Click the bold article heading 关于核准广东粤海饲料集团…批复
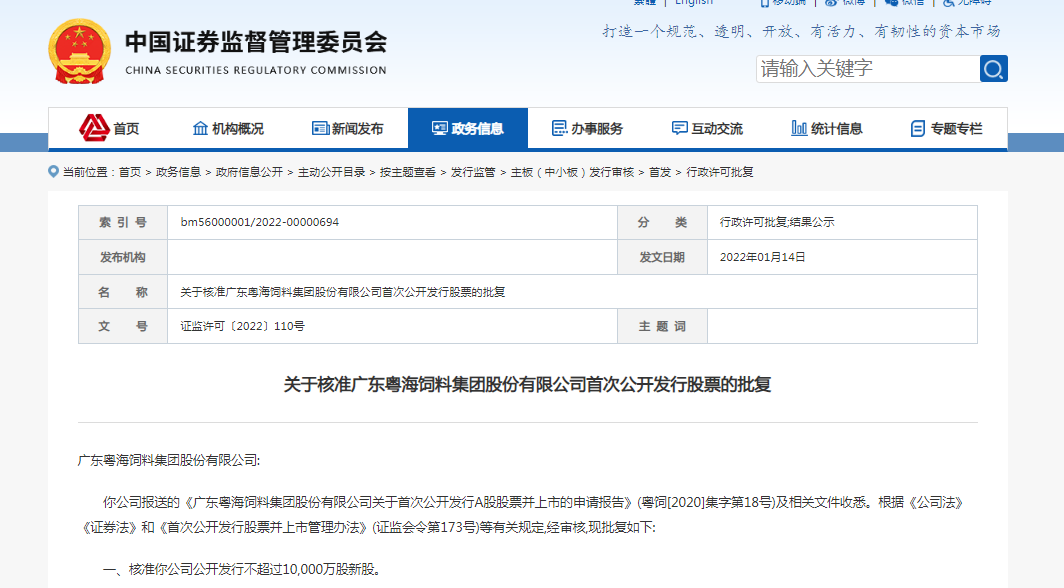The width and height of the screenshot is (1064, 588). (527, 385)
